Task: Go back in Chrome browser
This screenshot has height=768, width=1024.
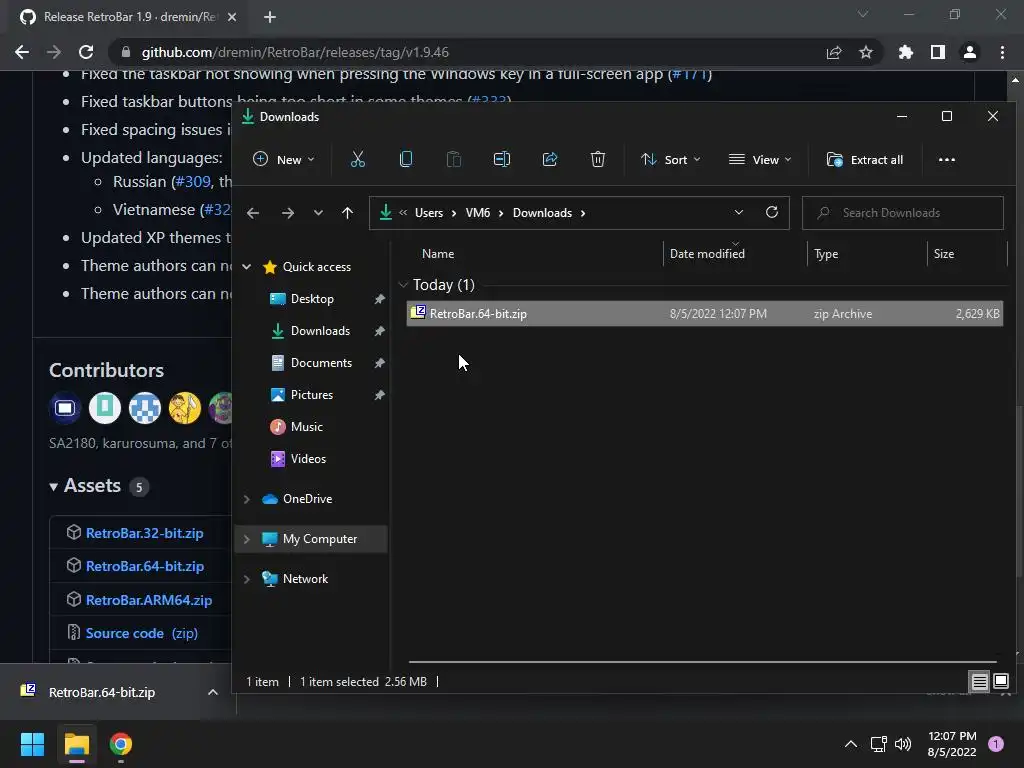Action: click(22, 52)
